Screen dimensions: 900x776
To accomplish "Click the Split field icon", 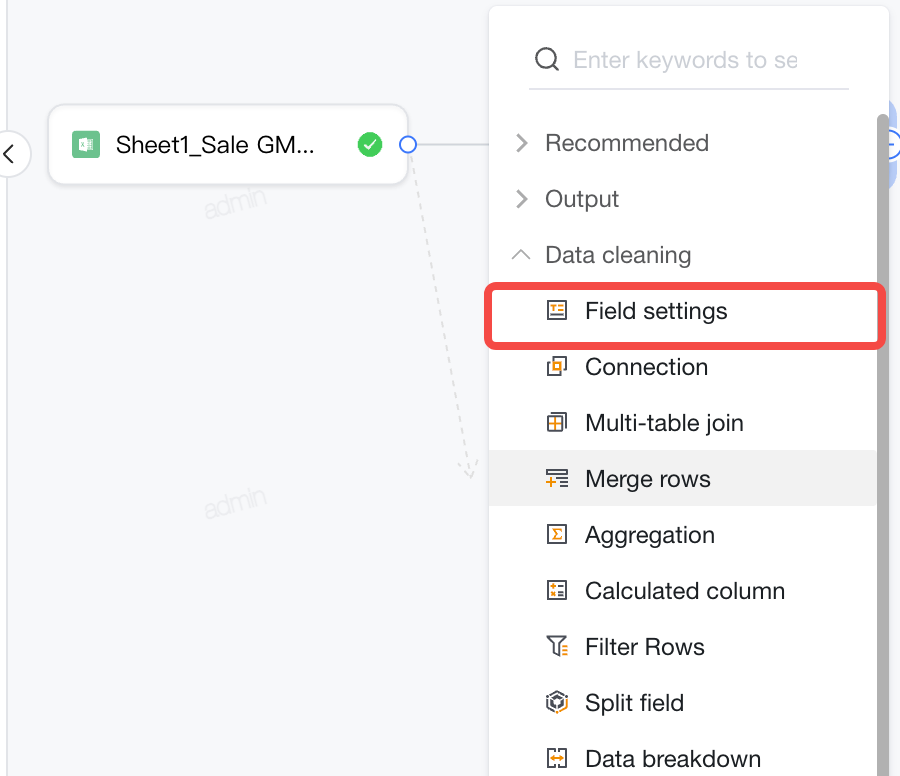I will pos(556,702).
